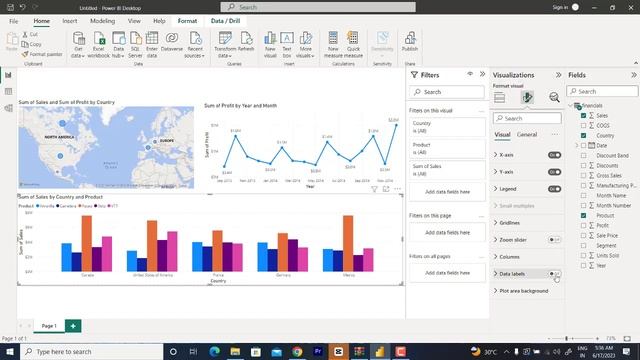
Task: Toggle the Y-axis switch
Action: (x=554, y=172)
